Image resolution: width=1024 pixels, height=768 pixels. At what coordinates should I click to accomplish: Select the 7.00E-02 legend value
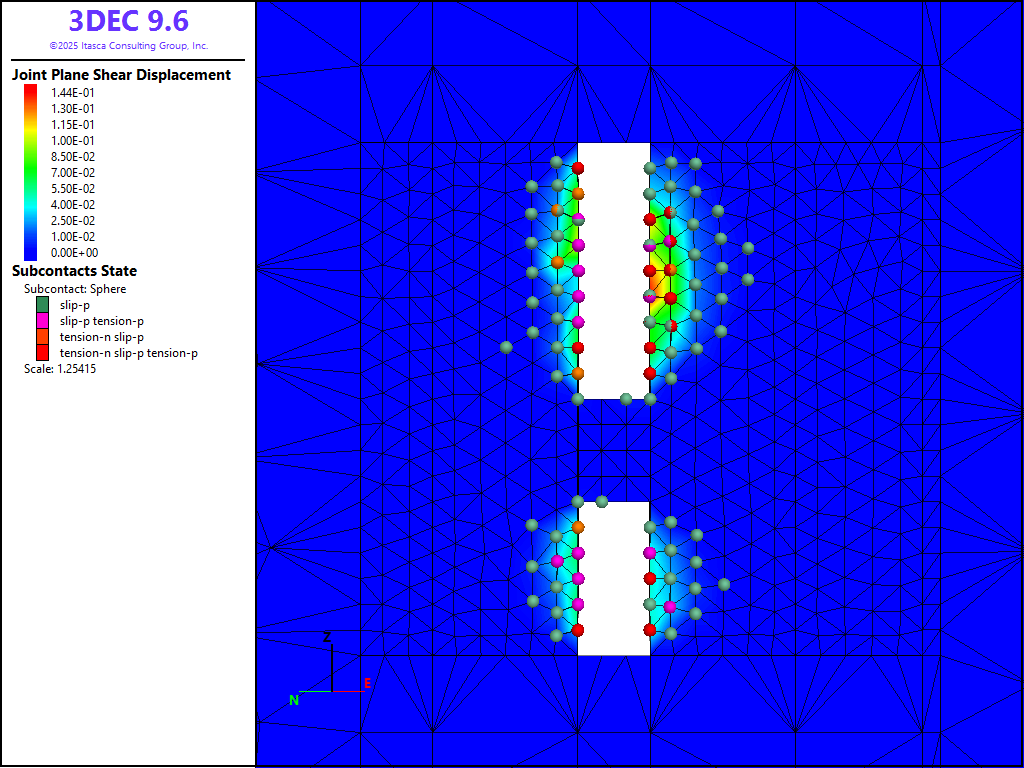coord(73,173)
